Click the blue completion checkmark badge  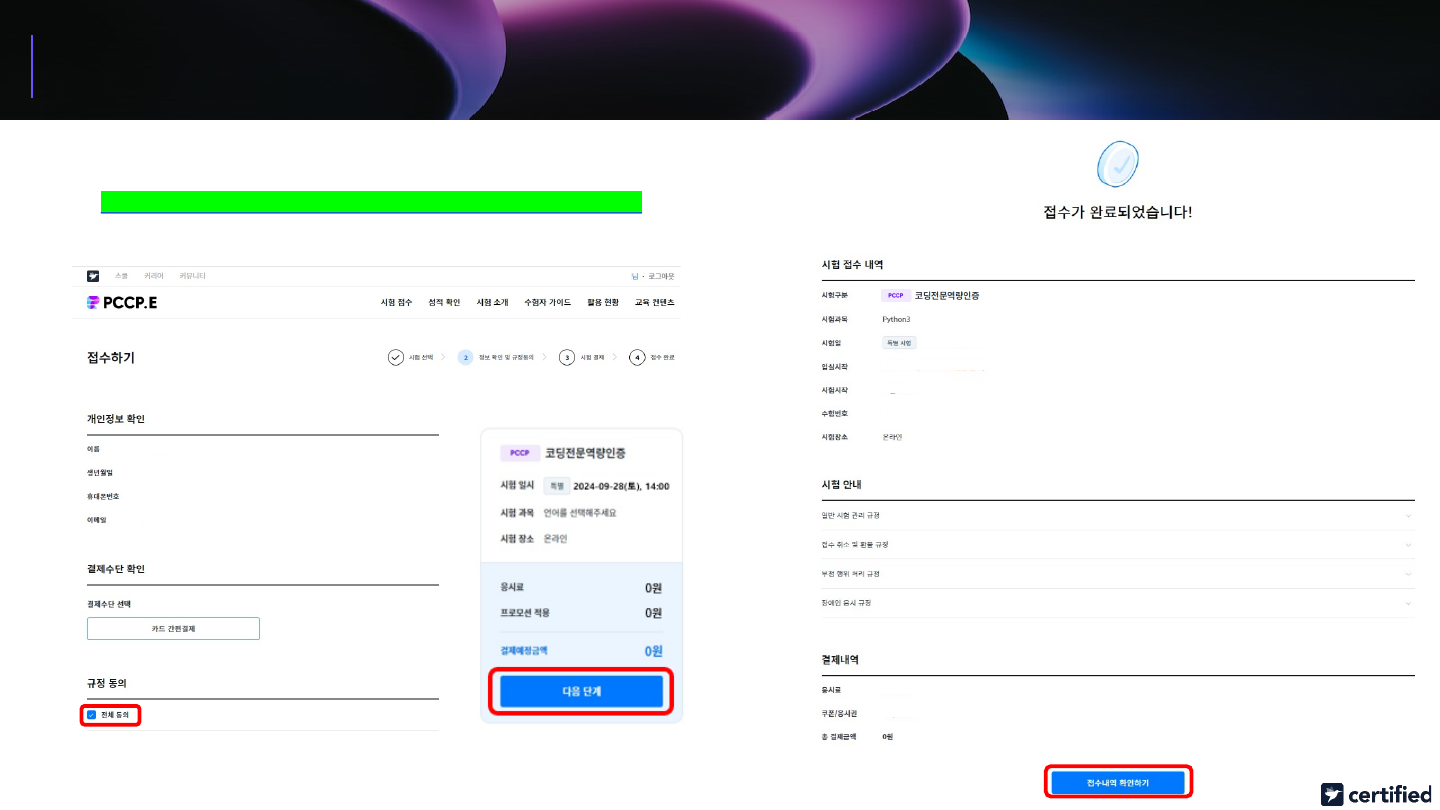[1117, 164]
